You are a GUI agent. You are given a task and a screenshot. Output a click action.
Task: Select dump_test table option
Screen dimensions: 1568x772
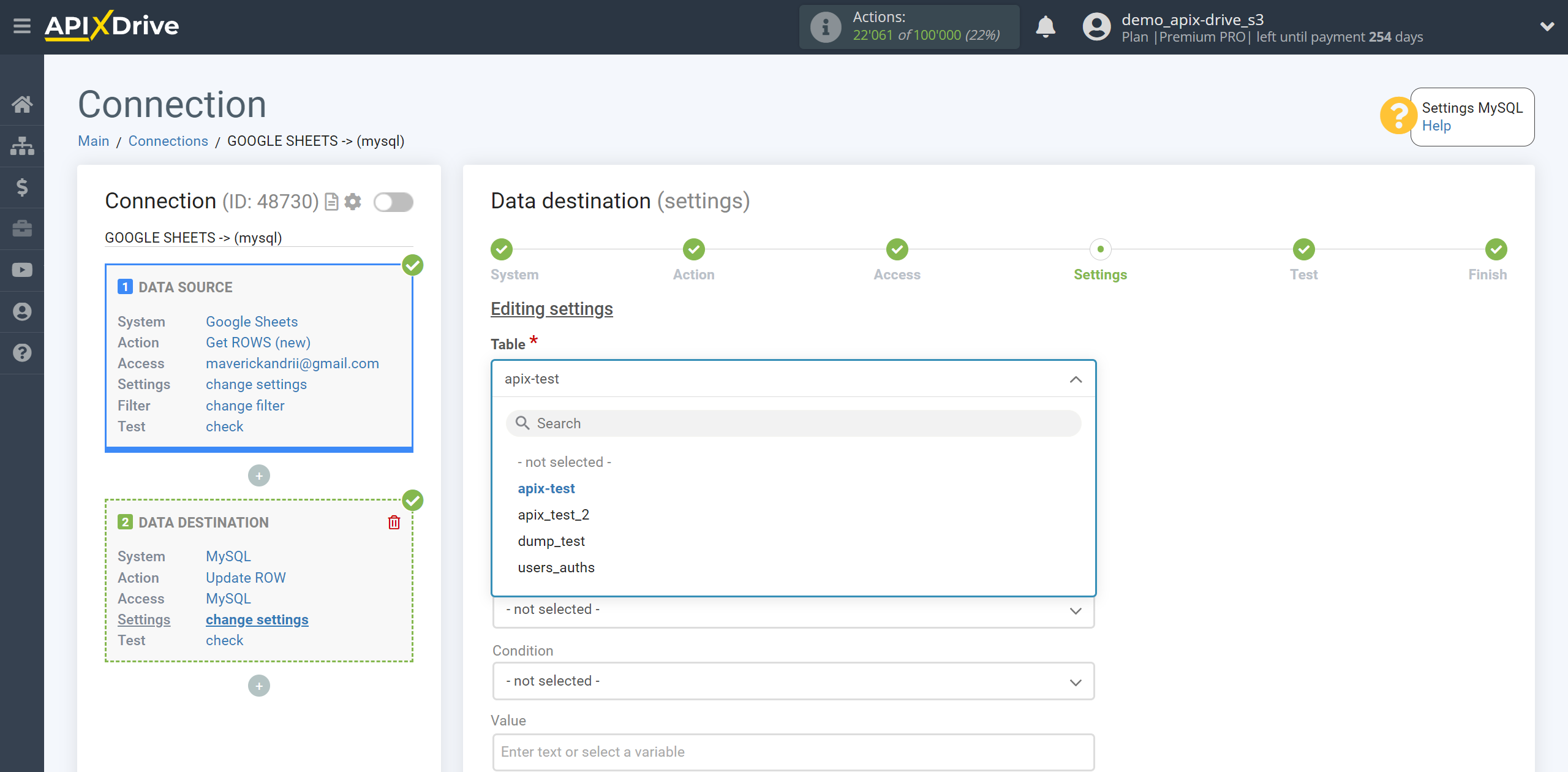[x=551, y=541]
